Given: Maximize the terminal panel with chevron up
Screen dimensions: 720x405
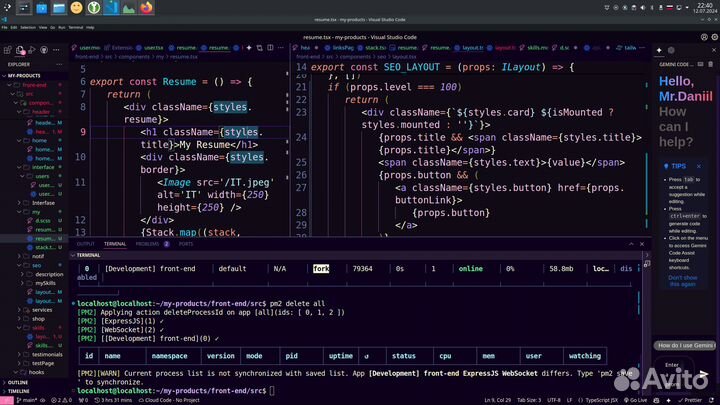Looking at the screenshot, I should tap(631, 244).
